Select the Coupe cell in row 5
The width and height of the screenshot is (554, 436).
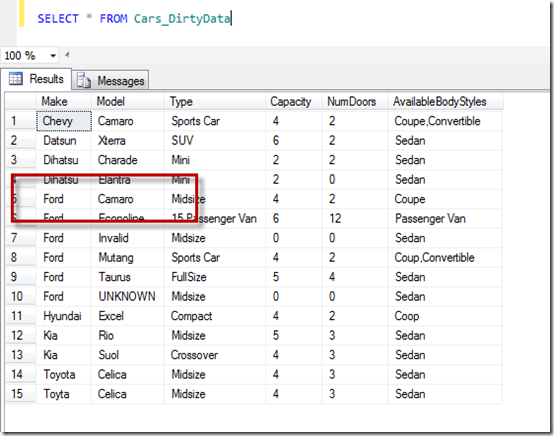(x=445, y=199)
